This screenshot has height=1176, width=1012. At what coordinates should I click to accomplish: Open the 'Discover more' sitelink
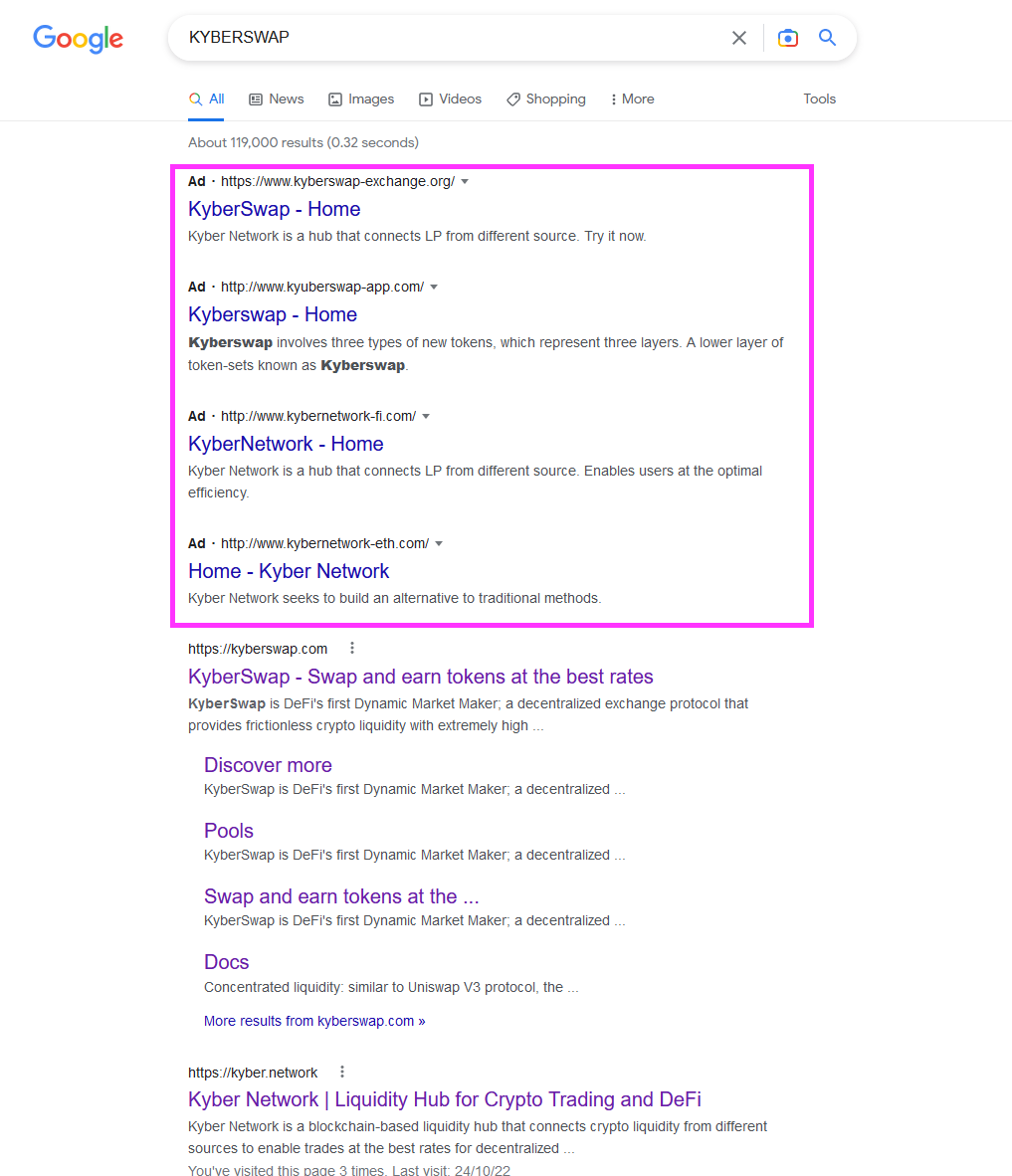point(268,765)
